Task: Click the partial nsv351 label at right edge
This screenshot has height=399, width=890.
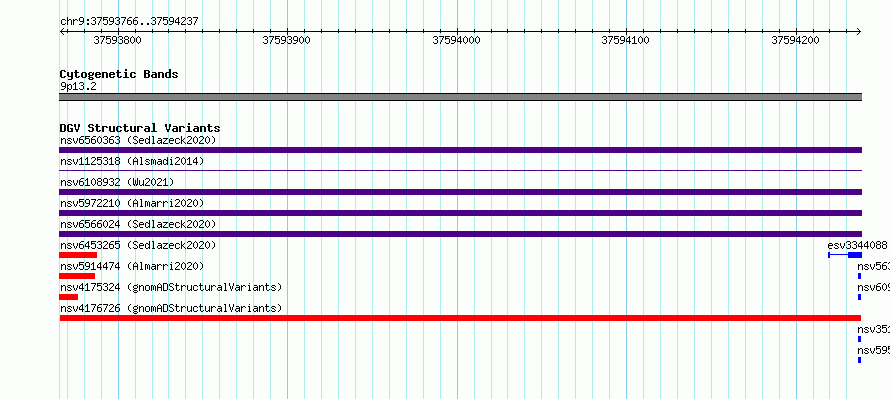Action: pos(874,329)
